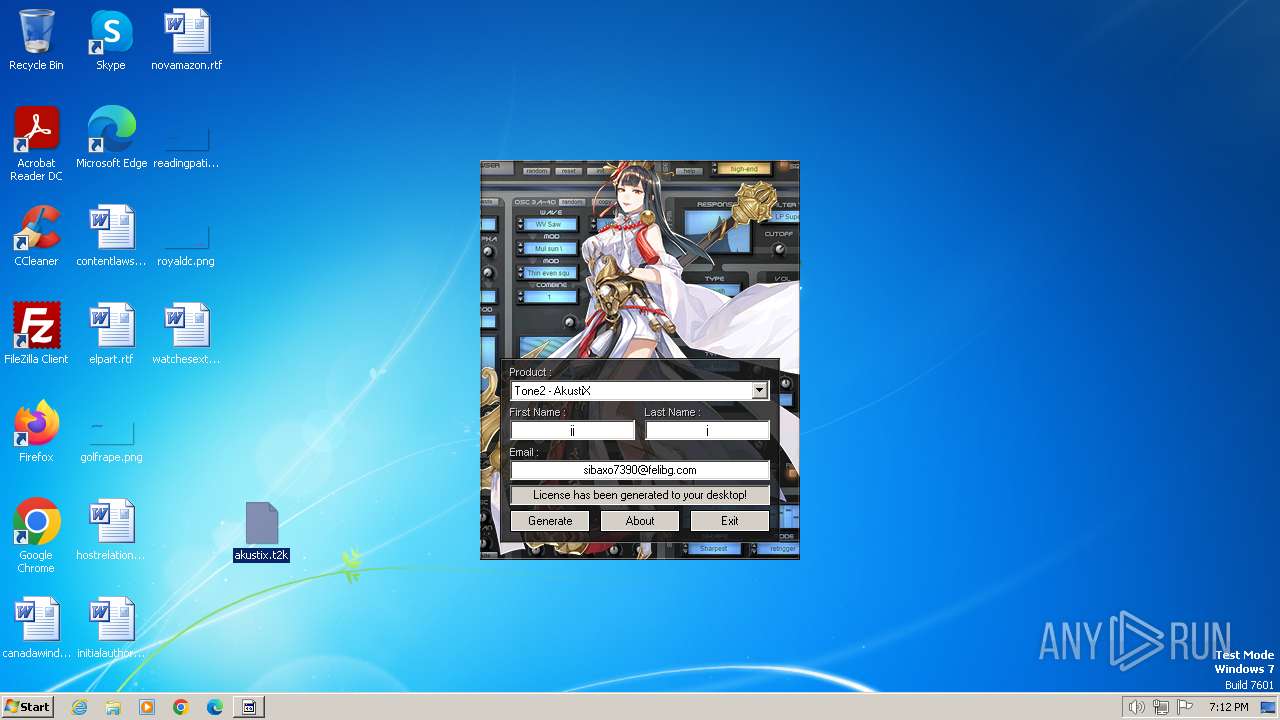Viewport: 1280px width, 720px height.
Task: Open the Google Chrome desktop shortcut
Action: click(x=36, y=536)
